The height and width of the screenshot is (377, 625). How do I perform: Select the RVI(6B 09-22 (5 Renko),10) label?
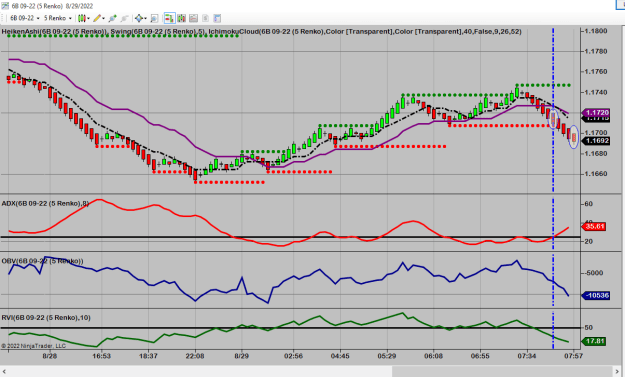point(46,318)
